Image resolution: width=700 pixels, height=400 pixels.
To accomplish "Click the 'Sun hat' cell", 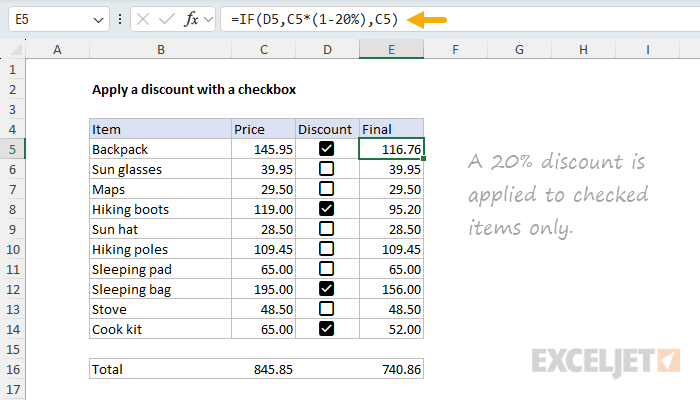I will coord(160,229).
